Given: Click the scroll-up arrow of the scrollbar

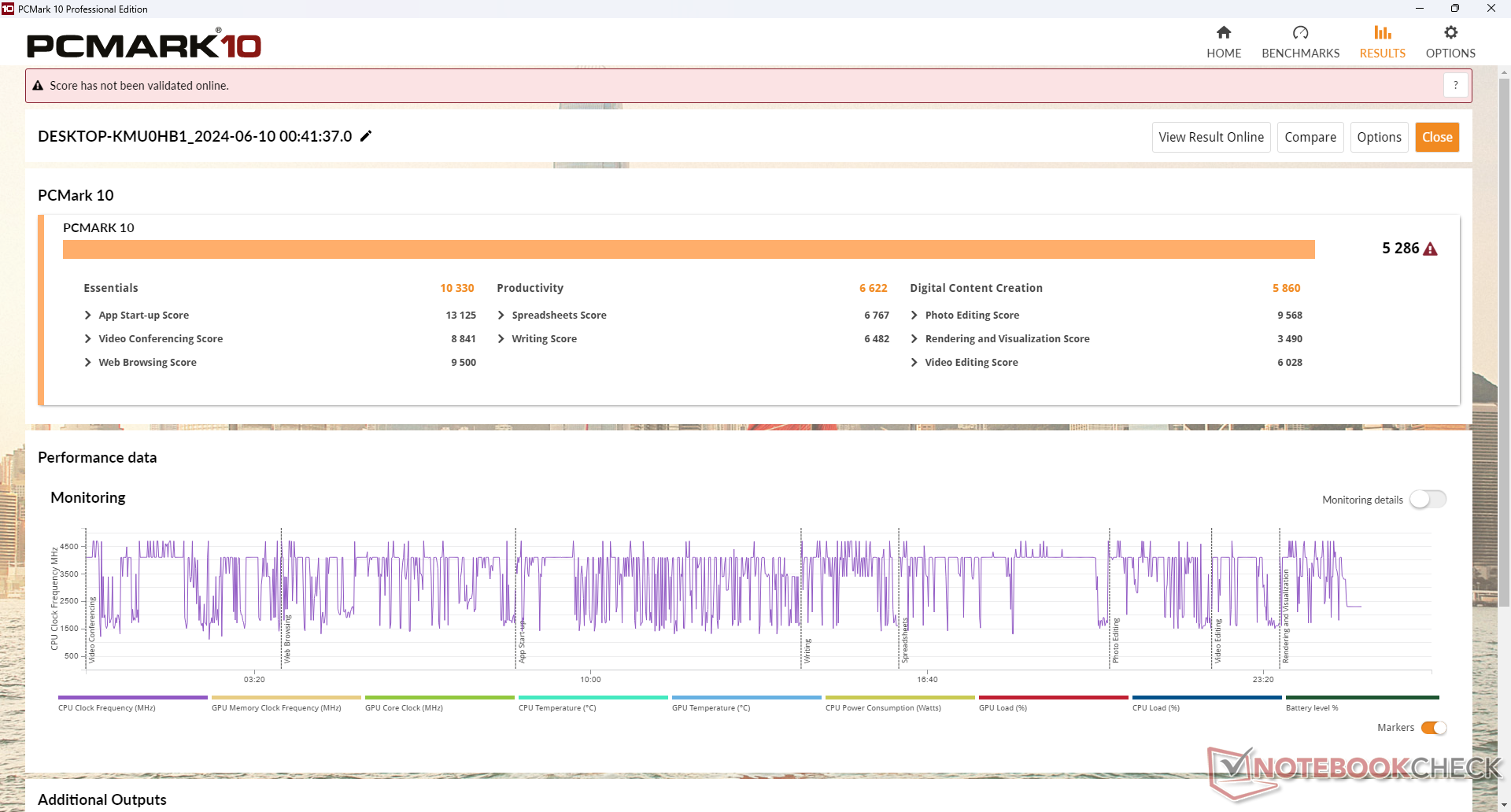Looking at the screenshot, I should click(1504, 72).
